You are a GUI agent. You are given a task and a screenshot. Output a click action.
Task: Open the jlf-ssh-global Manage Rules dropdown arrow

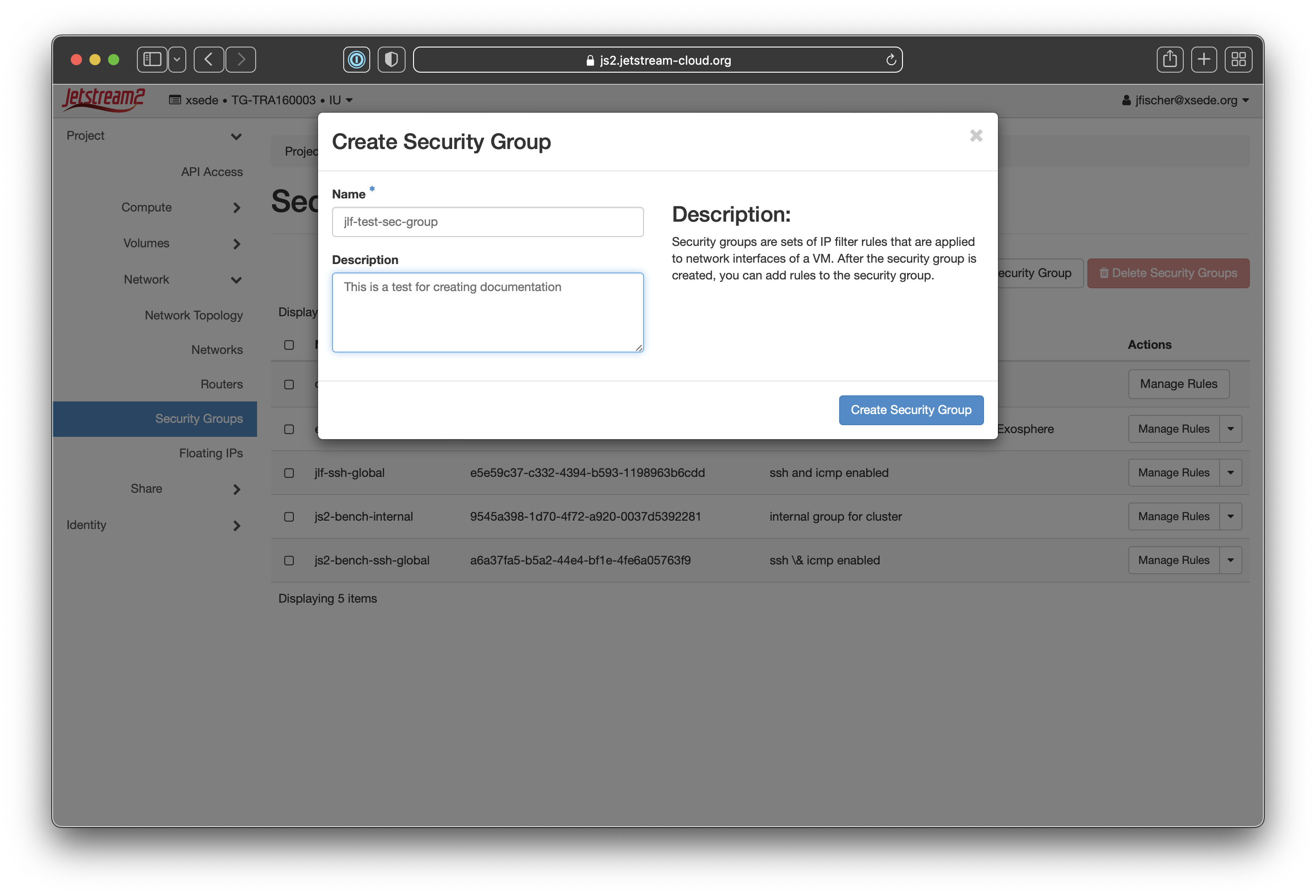pyautogui.click(x=1230, y=473)
